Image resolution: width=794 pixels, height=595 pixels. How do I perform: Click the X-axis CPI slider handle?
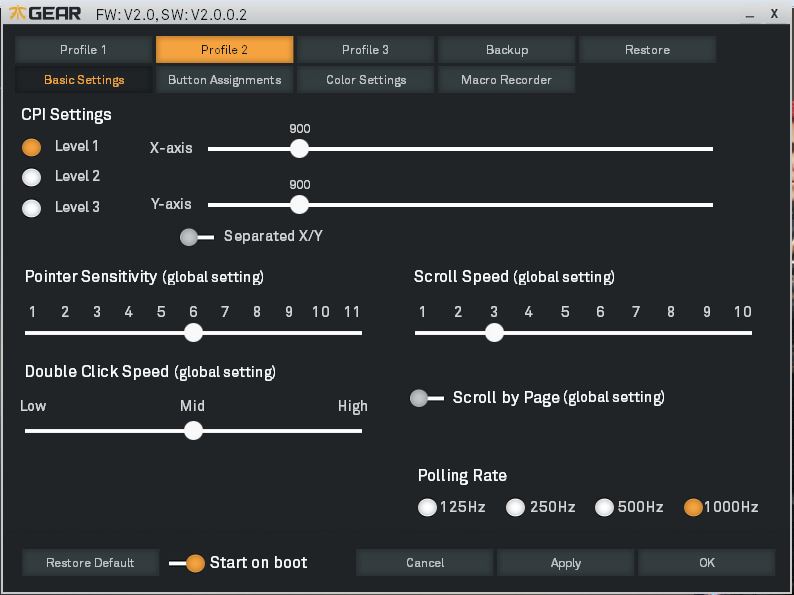coord(299,149)
